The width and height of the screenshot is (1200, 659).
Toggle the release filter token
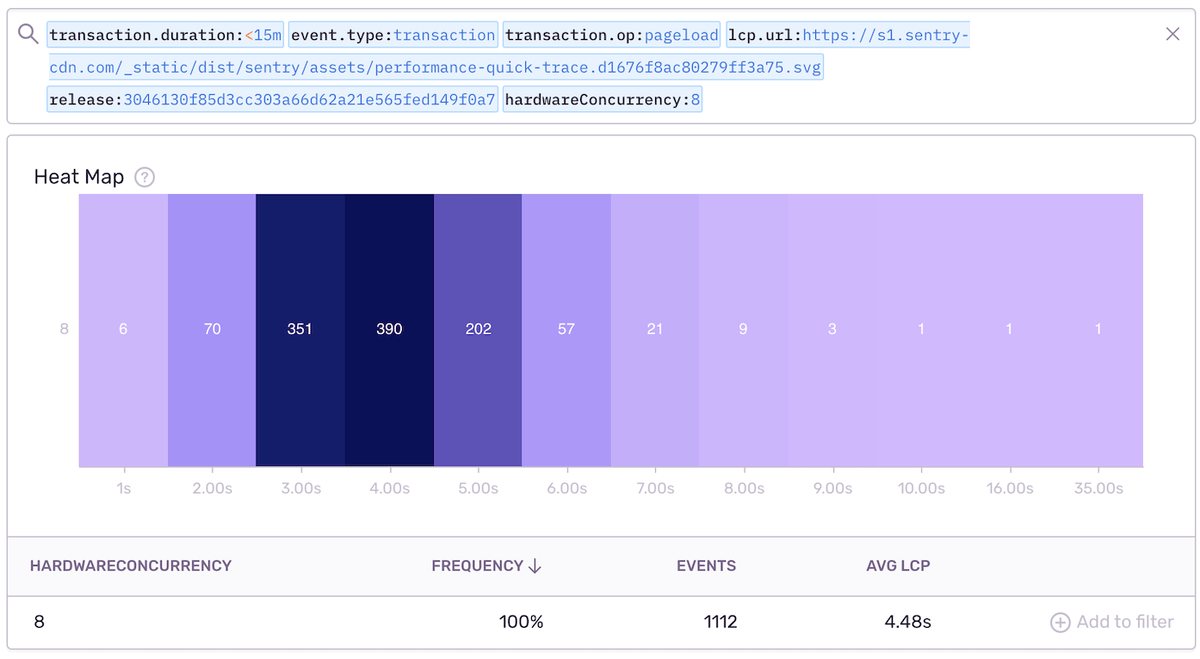pos(272,98)
